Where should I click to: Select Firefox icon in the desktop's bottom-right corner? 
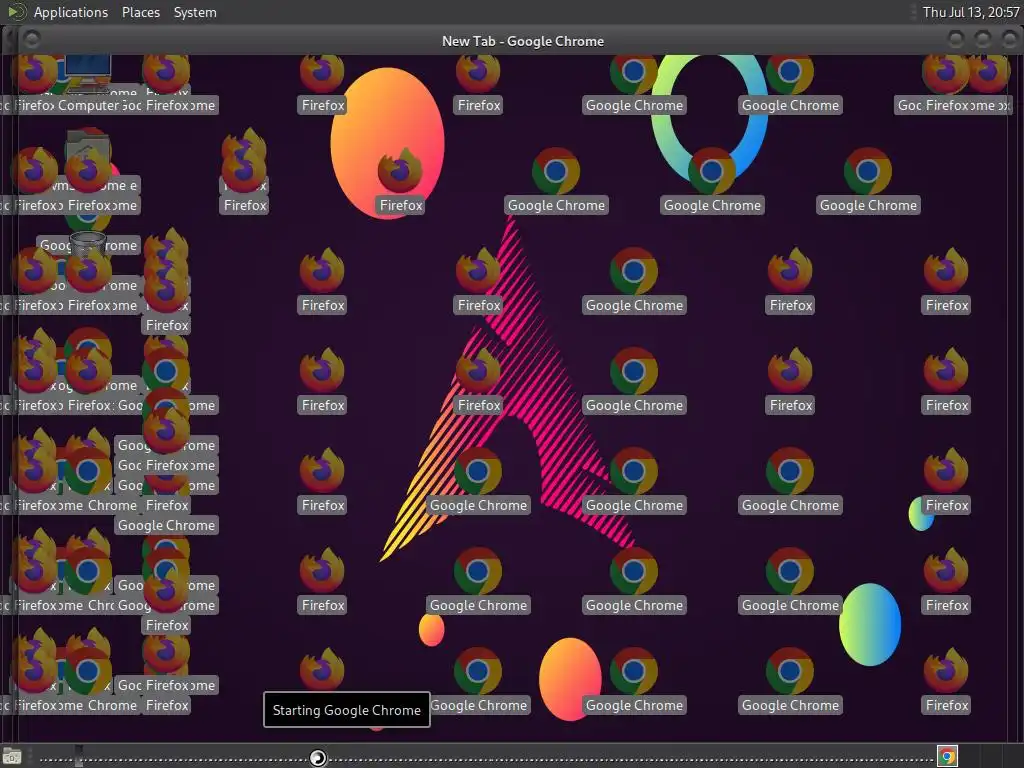click(946, 671)
